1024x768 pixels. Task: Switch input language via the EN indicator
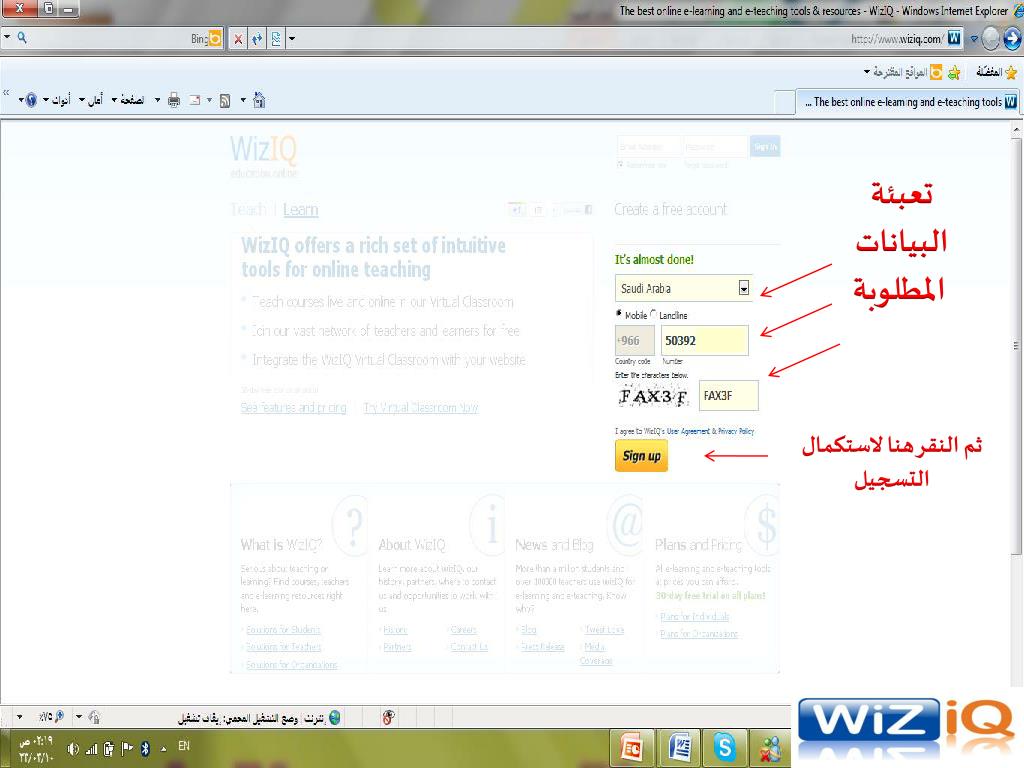pos(184,746)
